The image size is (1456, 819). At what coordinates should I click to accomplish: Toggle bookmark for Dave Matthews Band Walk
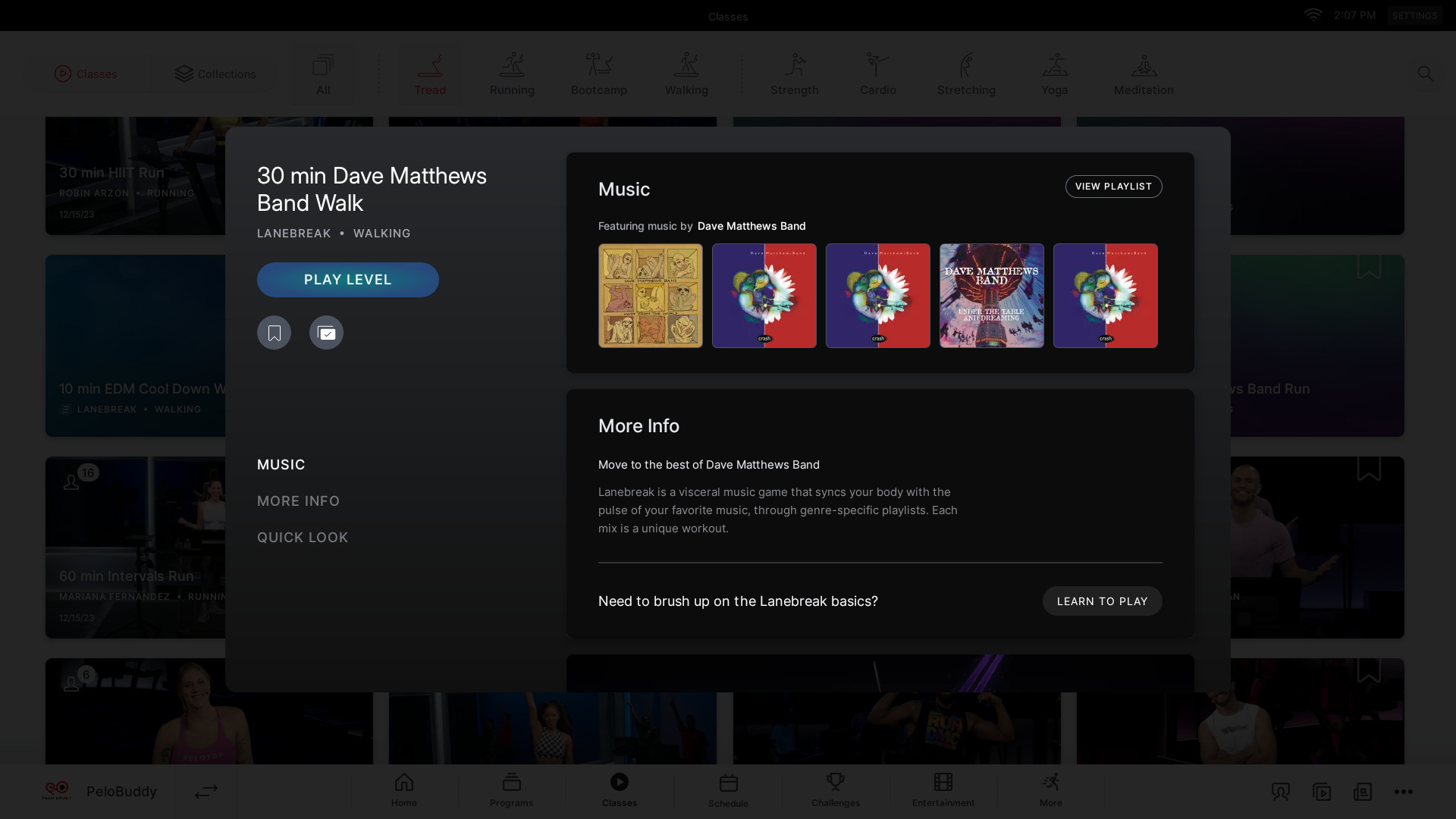pos(274,333)
